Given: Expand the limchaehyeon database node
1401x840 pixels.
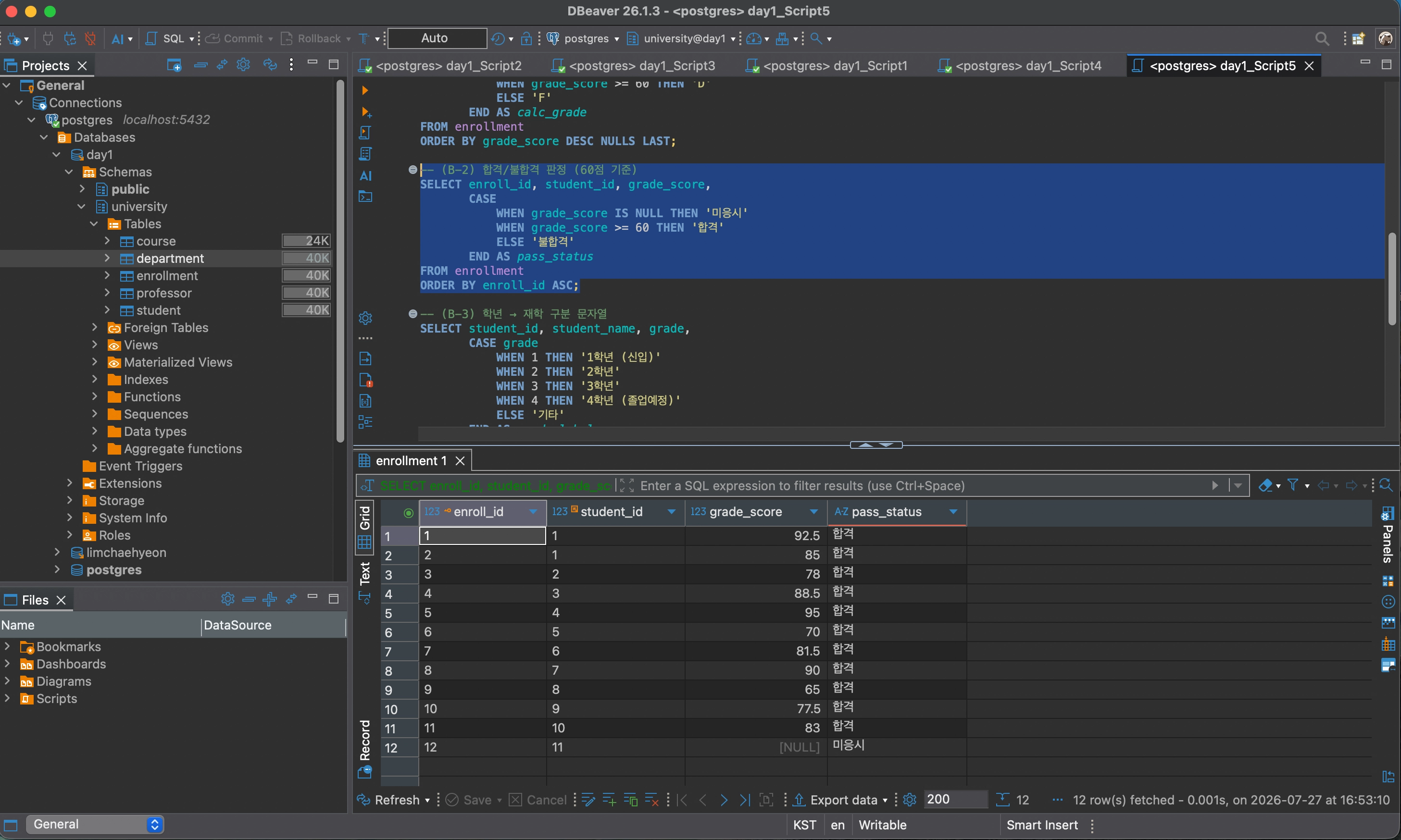Looking at the screenshot, I should (x=57, y=553).
